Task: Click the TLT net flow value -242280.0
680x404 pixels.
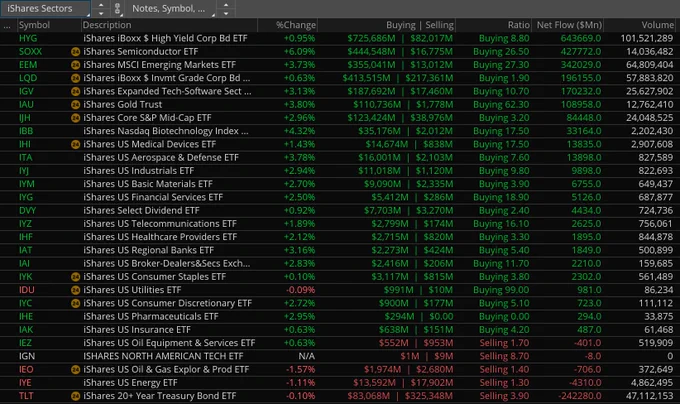Action: pyautogui.click(x=579, y=396)
